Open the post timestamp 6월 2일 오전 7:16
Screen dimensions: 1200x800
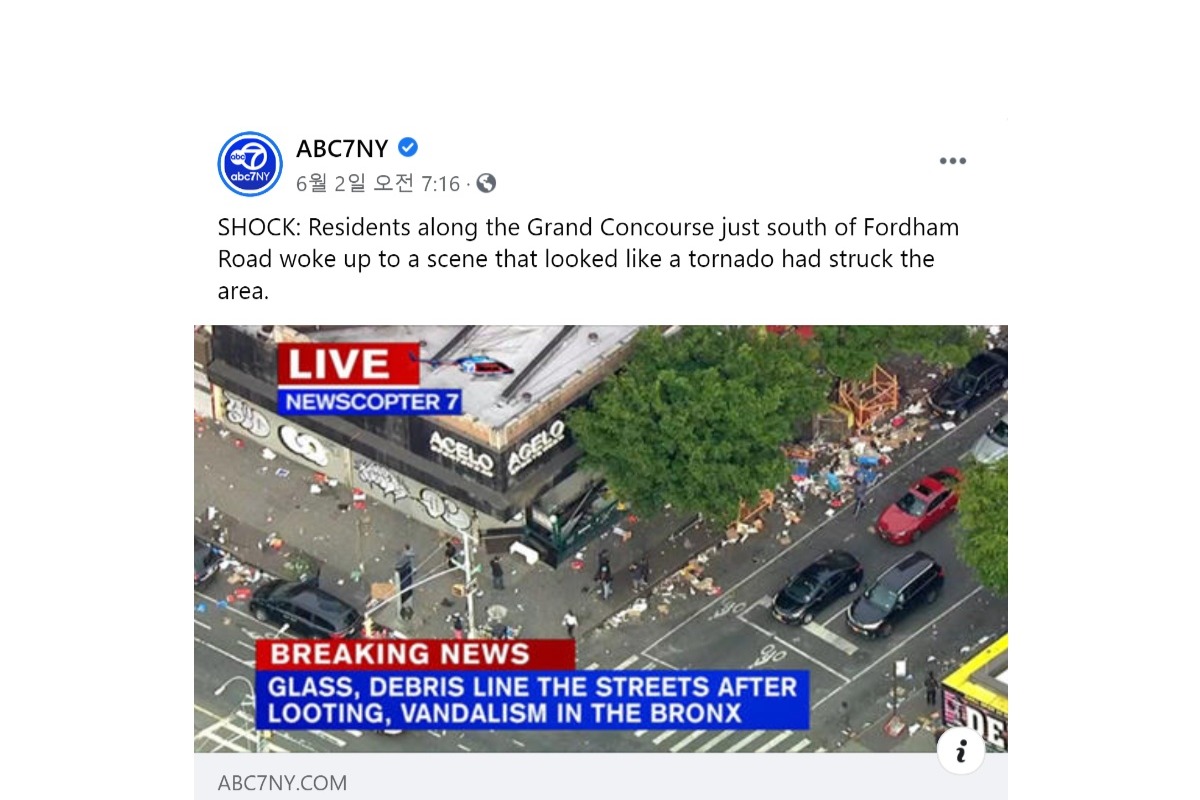tap(378, 184)
